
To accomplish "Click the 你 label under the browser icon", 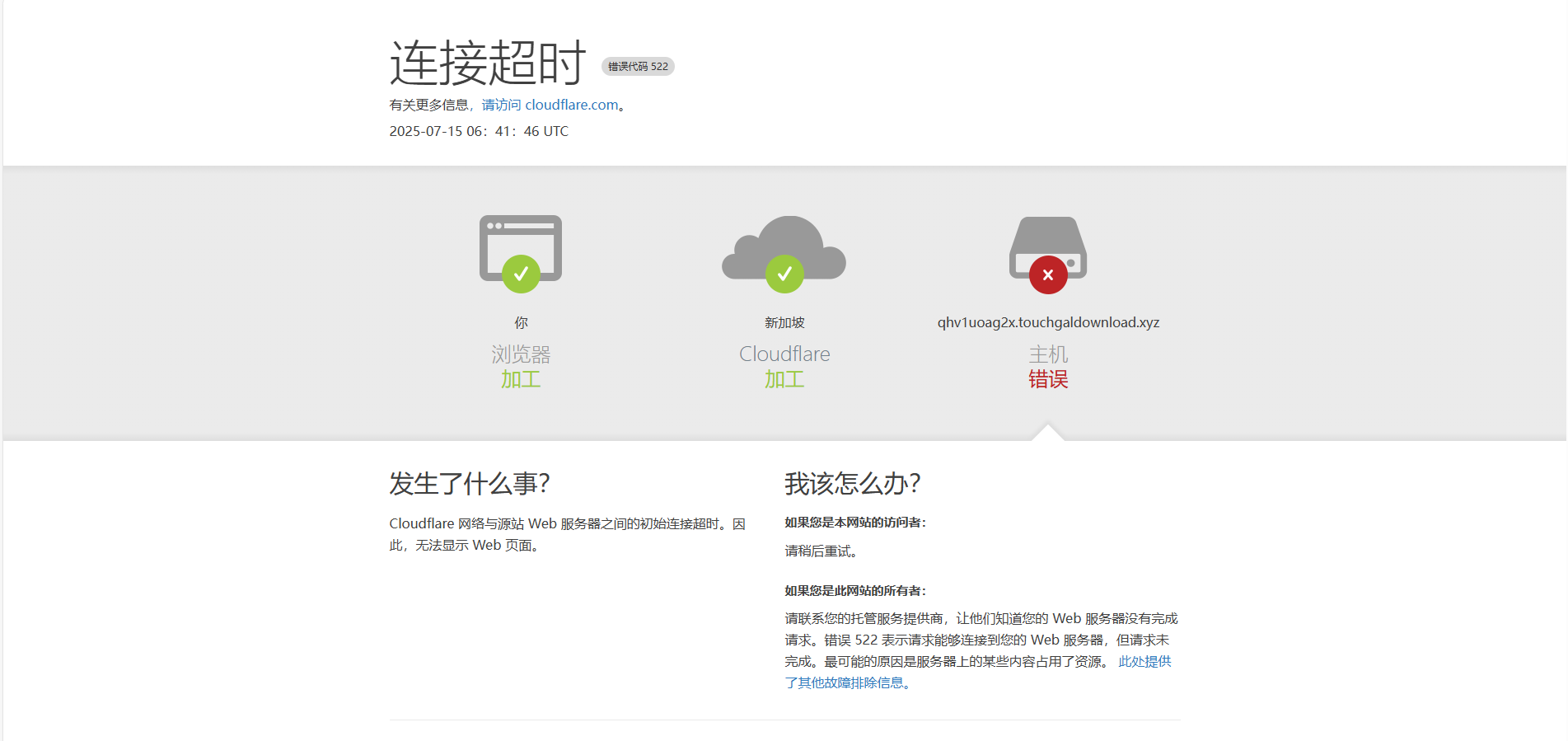I will click(x=521, y=322).
